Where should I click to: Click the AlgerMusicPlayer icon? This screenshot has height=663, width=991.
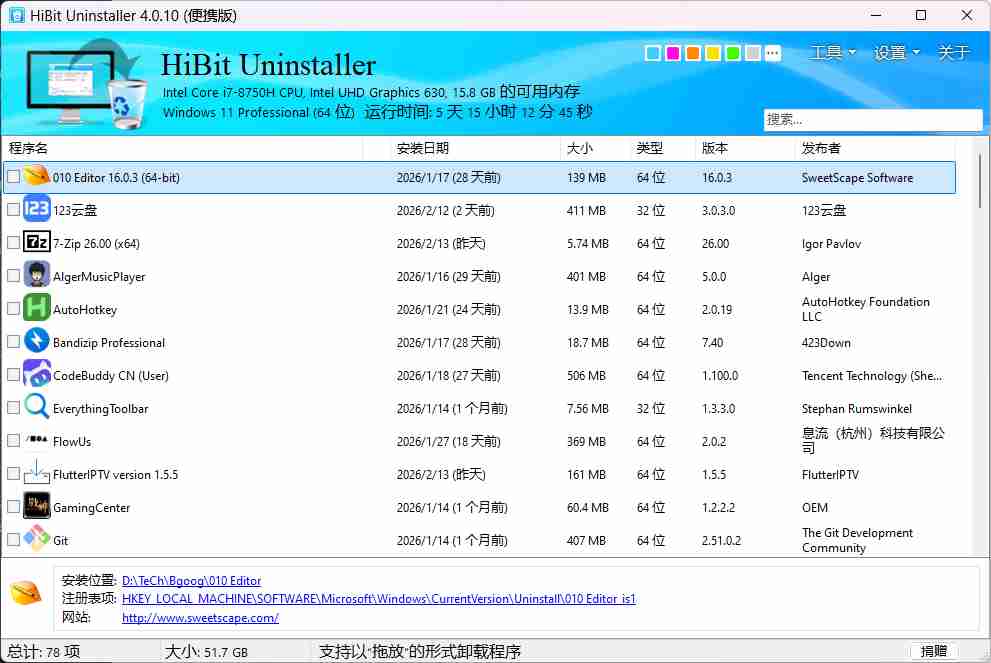coord(37,276)
